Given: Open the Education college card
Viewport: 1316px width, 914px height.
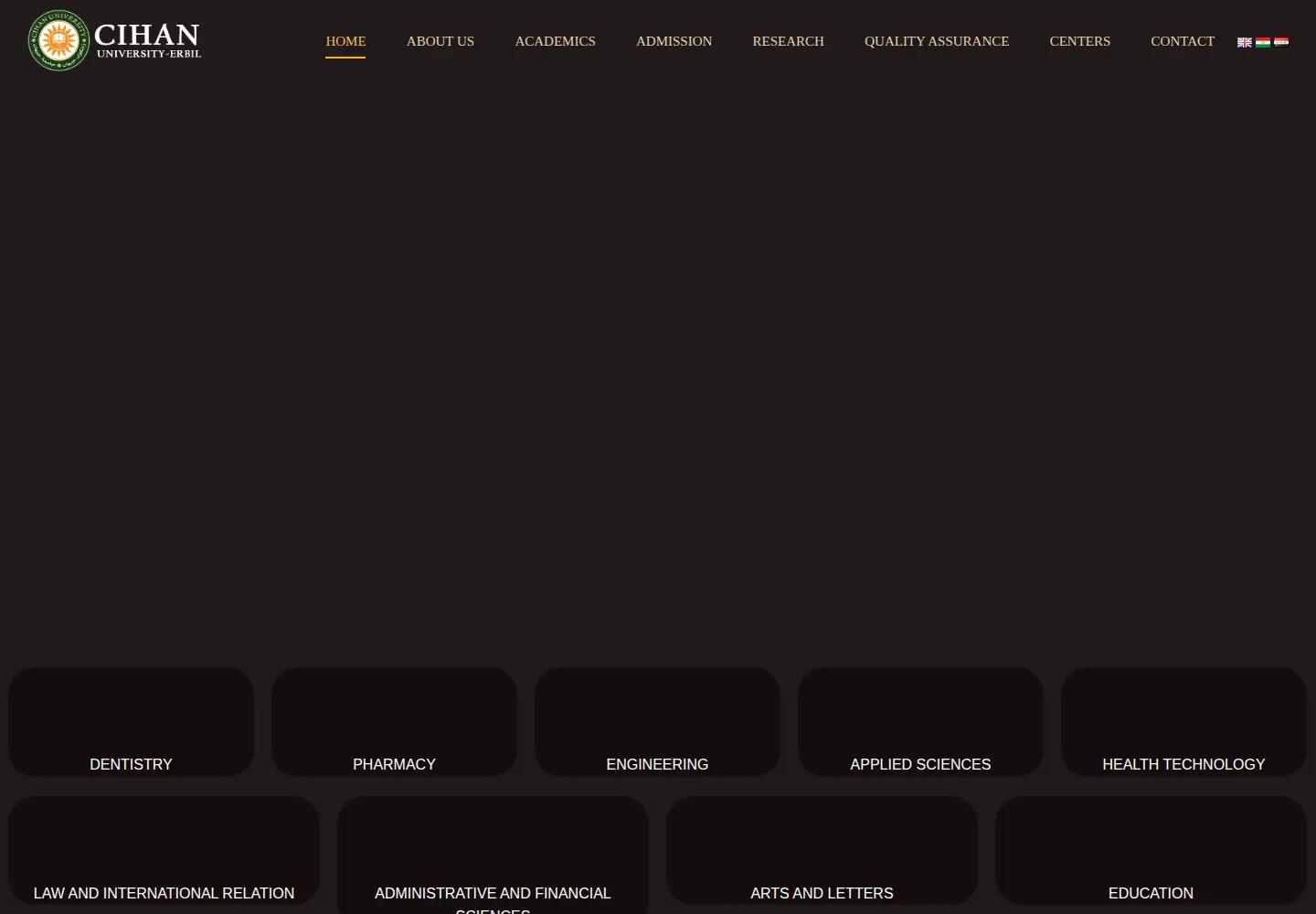Looking at the screenshot, I should (x=1151, y=851).
